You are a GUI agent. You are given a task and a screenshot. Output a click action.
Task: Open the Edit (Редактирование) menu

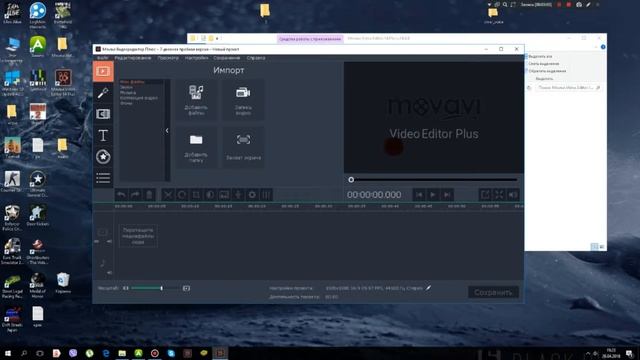click(133, 58)
